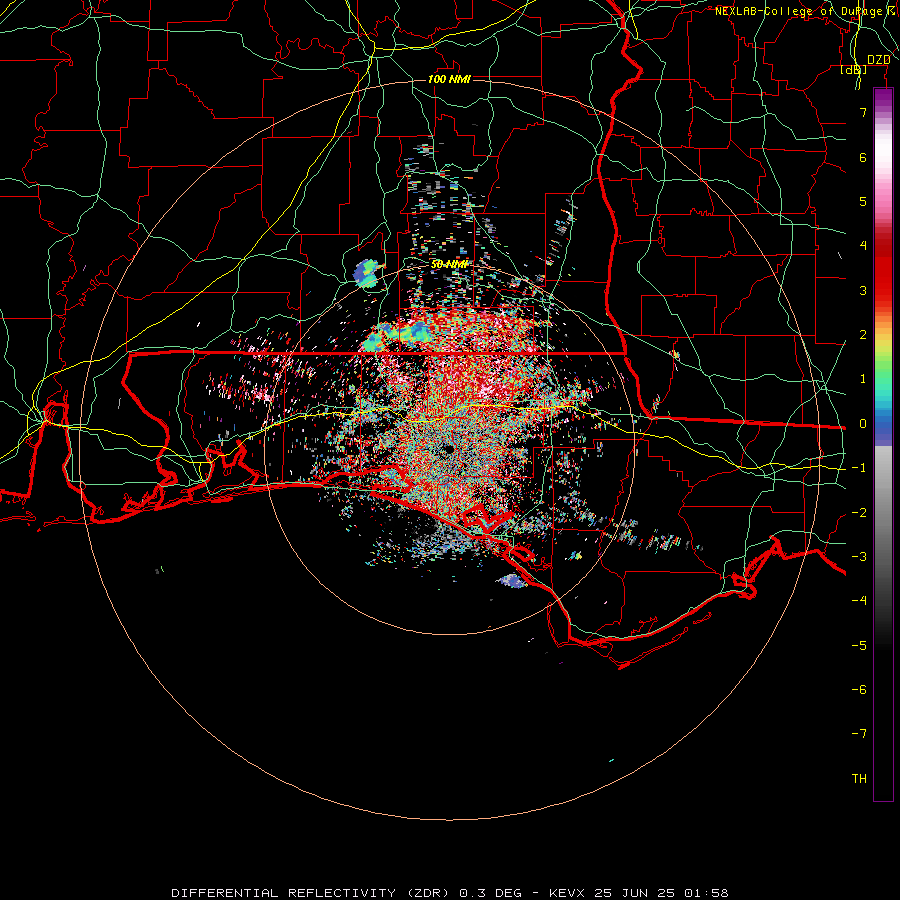
Task: Click the [dB] units label
Action: pos(853,70)
